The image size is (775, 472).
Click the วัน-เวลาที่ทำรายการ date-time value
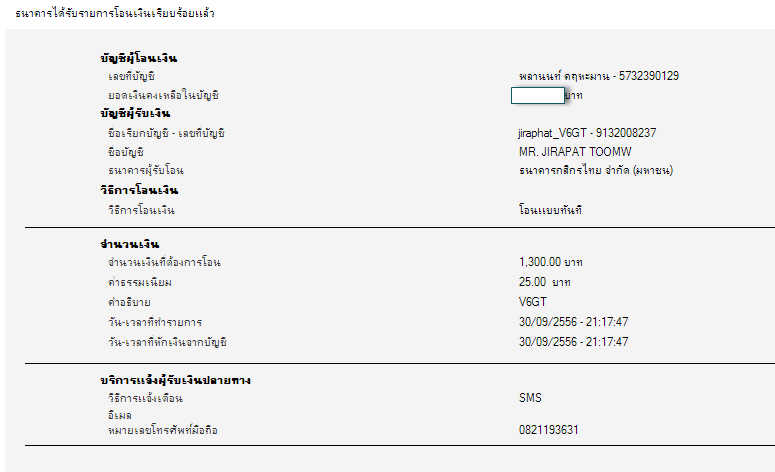(x=574, y=322)
